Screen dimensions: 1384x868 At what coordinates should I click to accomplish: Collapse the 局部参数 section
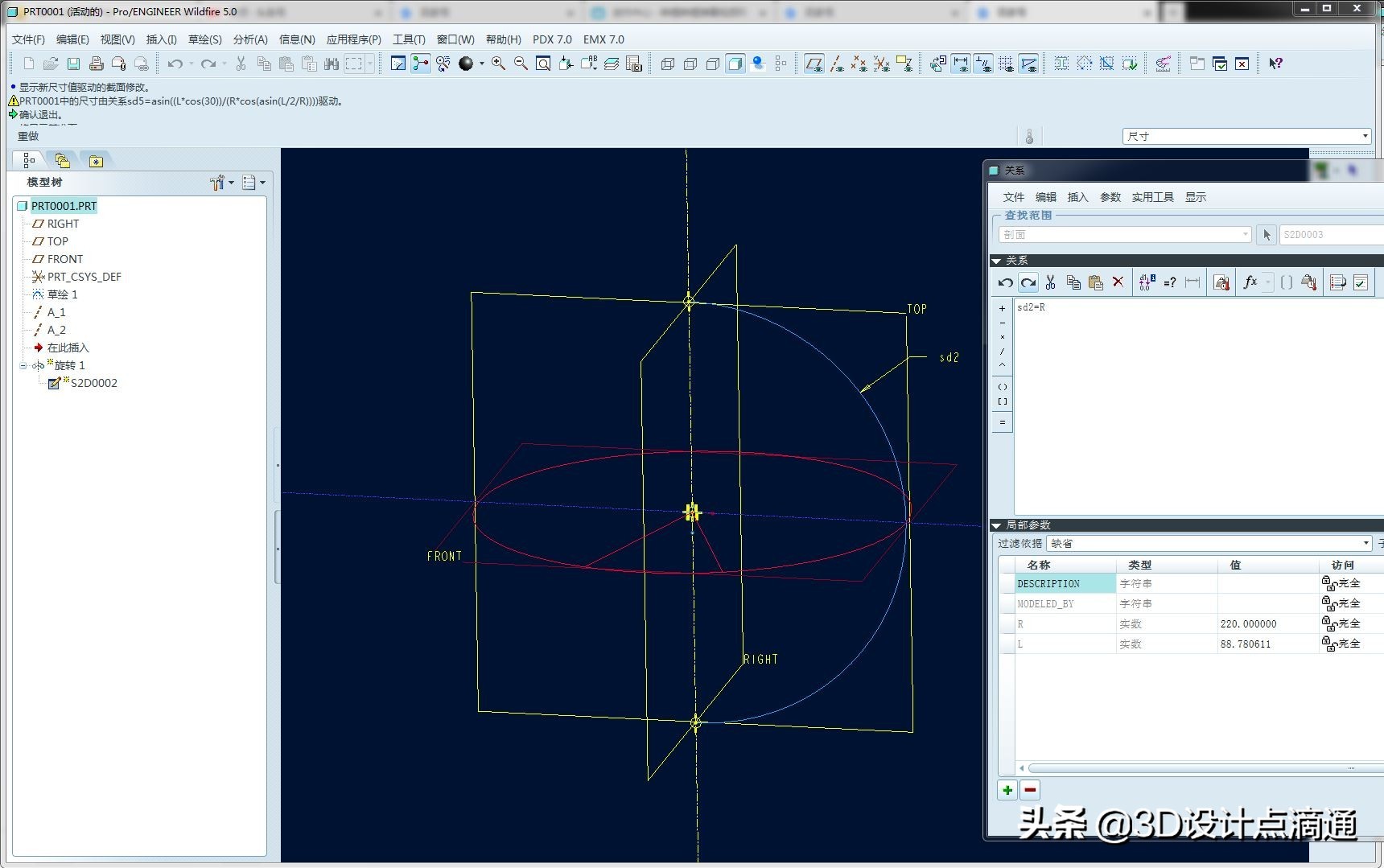pyautogui.click(x=996, y=525)
